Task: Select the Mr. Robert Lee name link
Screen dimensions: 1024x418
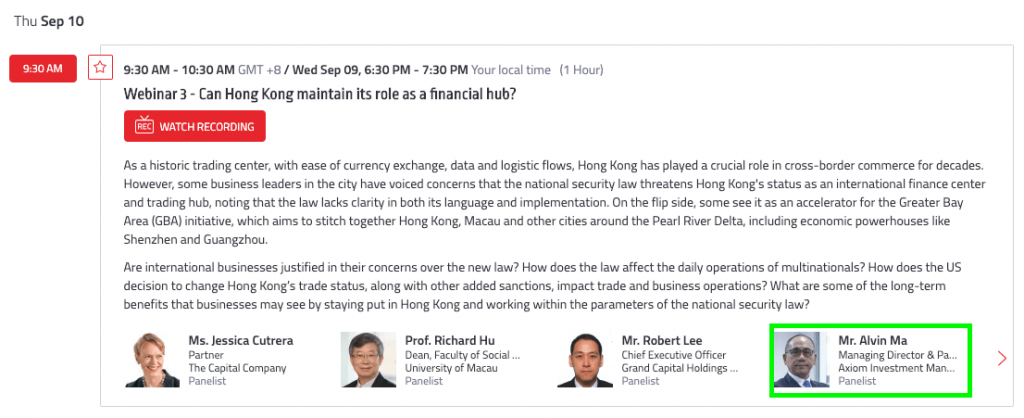Action: pos(663,341)
